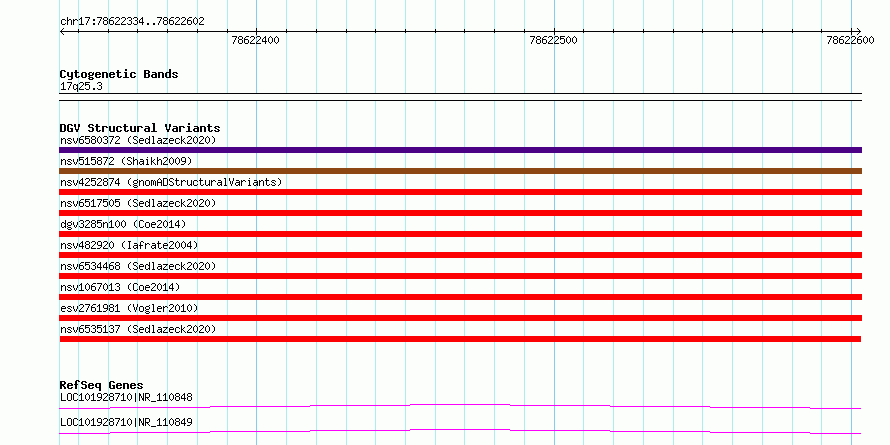The width and height of the screenshot is (890, 445).
Task: Click the right arrow on the coordinate ruler
Action: [858, 31]
